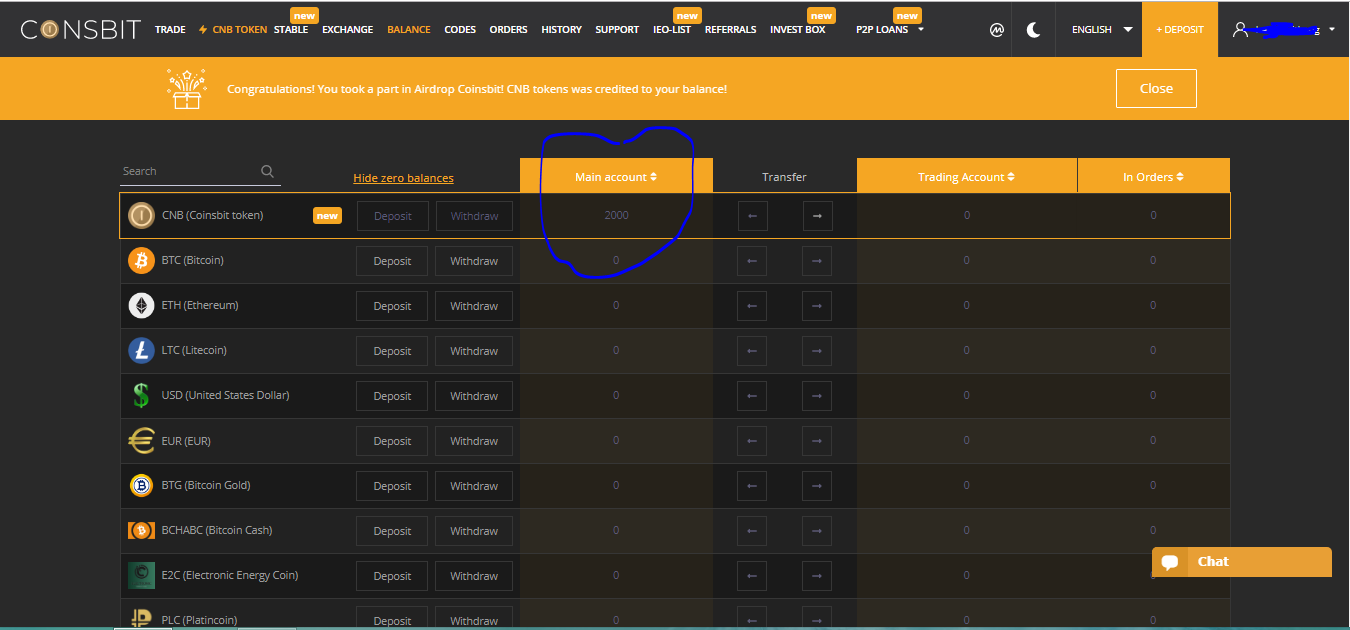Click Withdraw for Bitcoin Cash
Viewport: 1350px width, 630px height.
474,531
